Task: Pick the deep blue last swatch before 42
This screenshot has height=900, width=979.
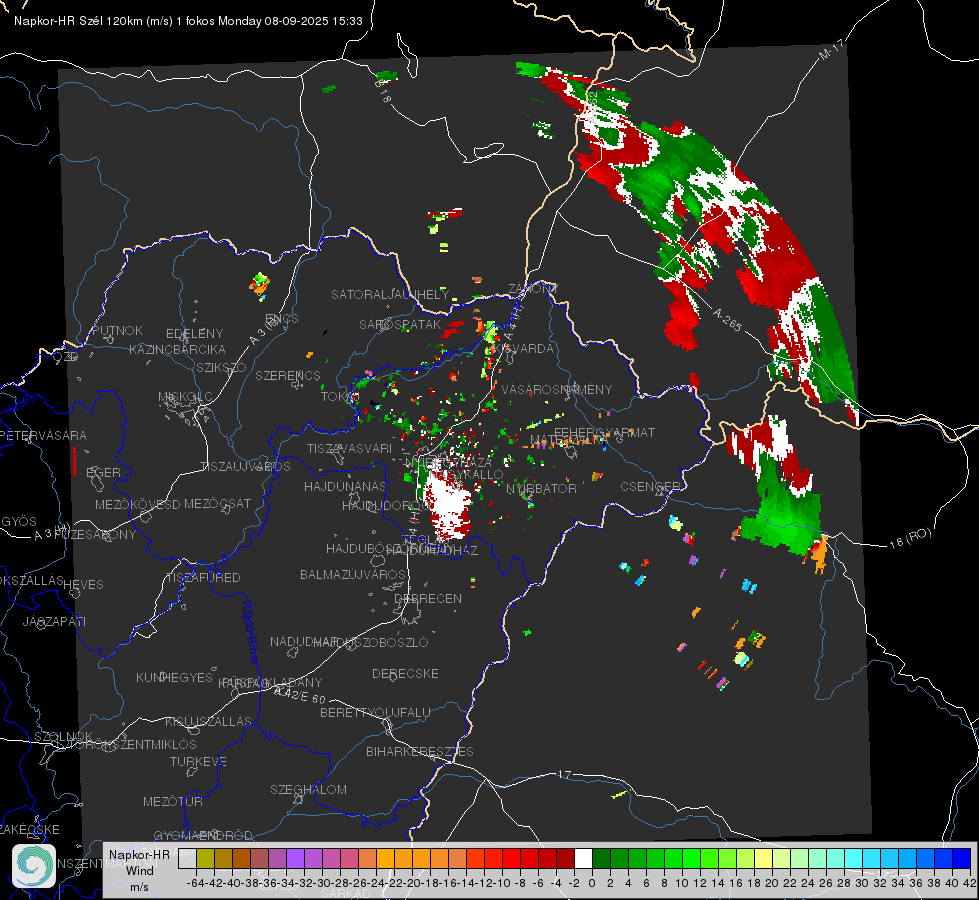Action: pyautogui.click(x=962, y=858)
